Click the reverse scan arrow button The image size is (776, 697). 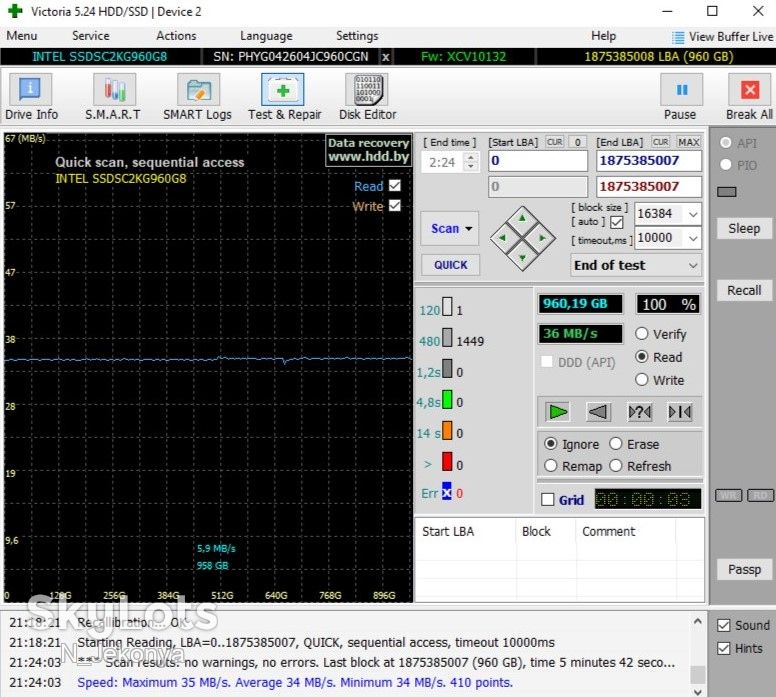(x=598, y=411)
